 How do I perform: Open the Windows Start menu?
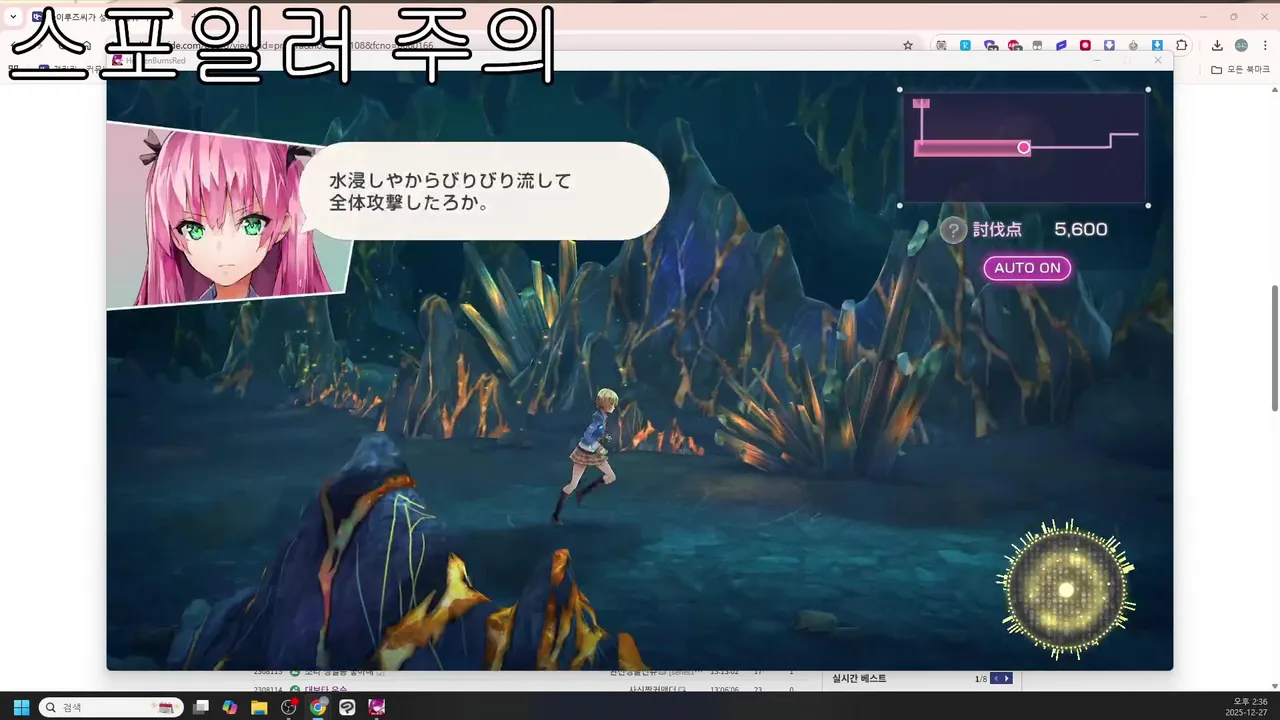coord(21,707)
